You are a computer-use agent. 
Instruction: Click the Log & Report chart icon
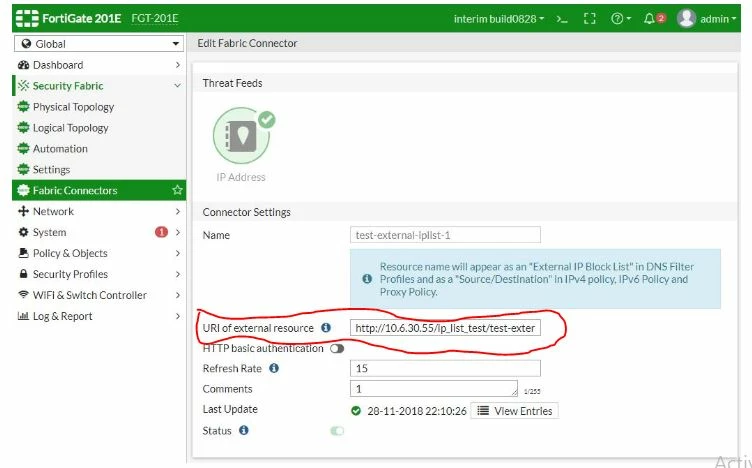pos(23,316)
